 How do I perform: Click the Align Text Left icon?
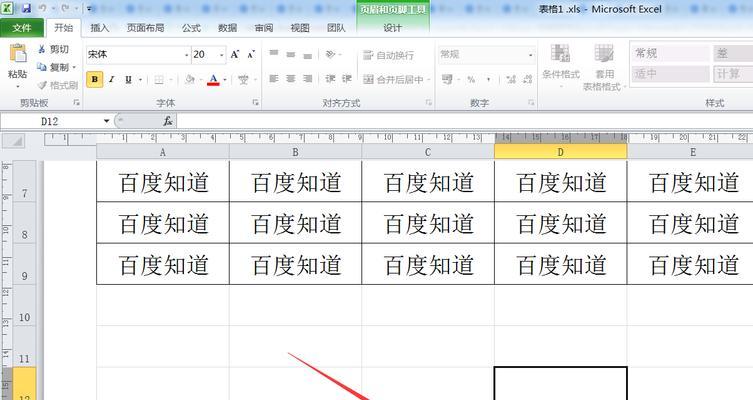point(274,79)
